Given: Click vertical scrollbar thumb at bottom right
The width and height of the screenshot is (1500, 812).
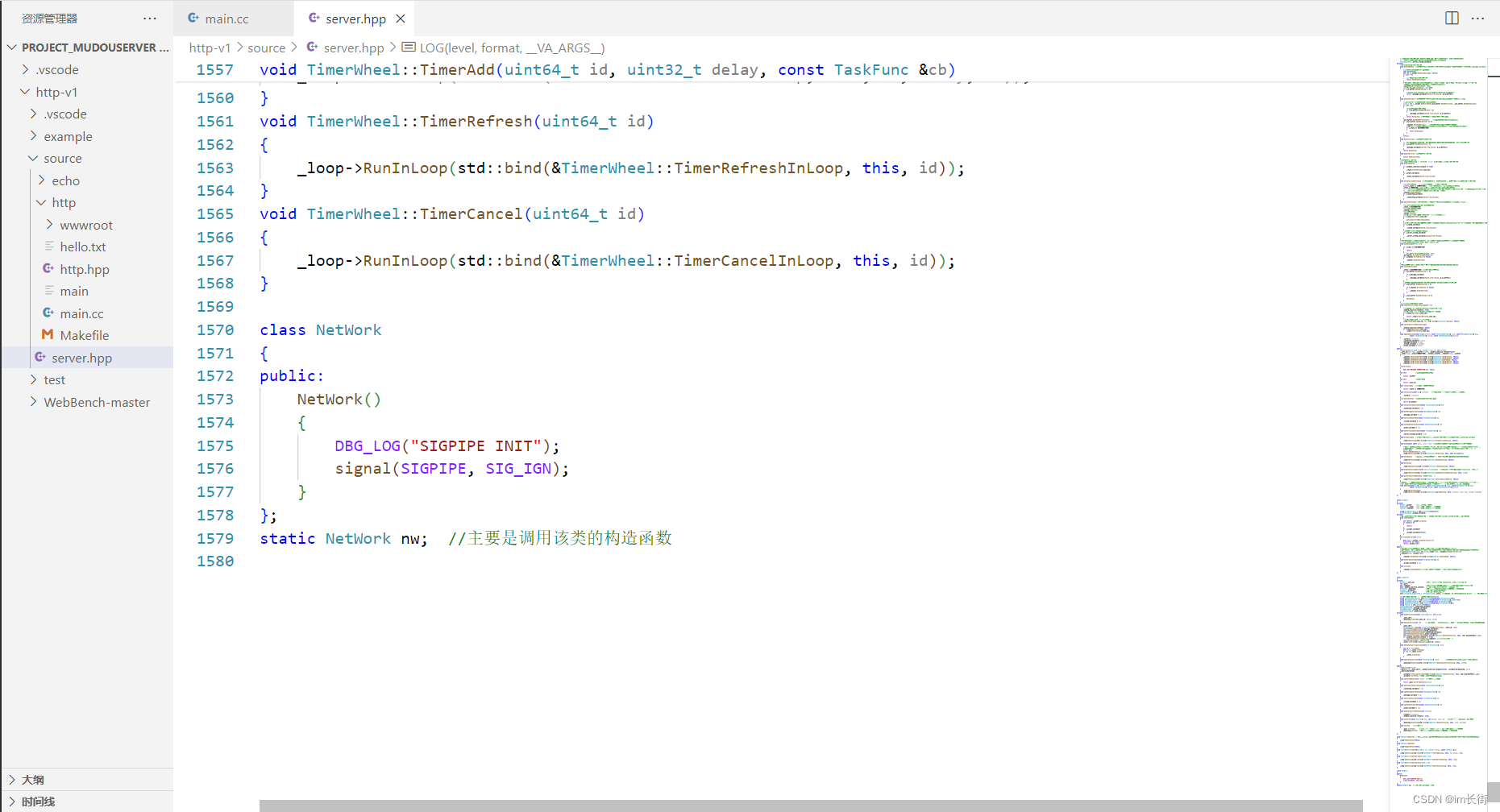Looking at the screenshot, I should point(1494,792).
